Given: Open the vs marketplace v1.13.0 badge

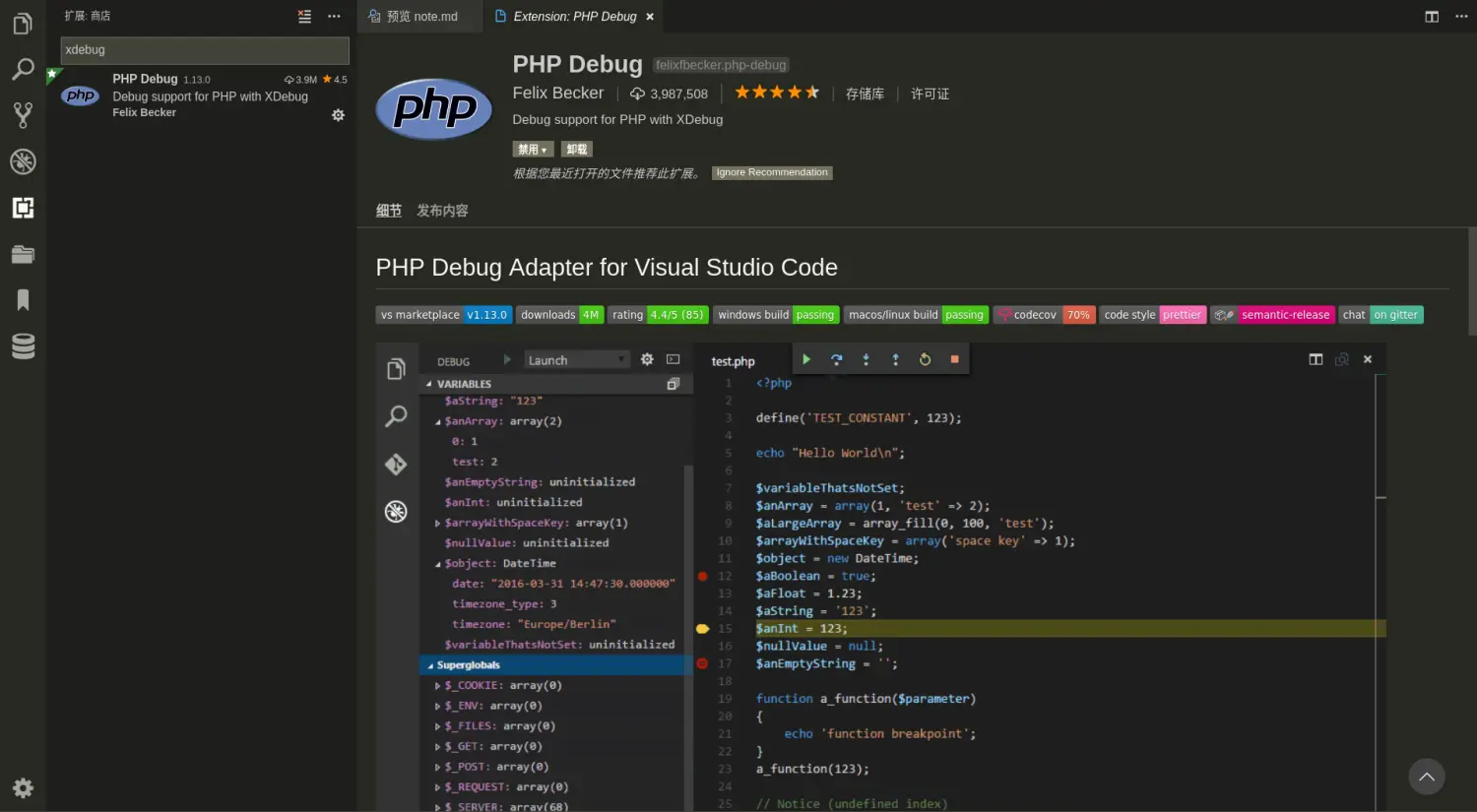Looking at the screenshot, I should coord(443,315).
